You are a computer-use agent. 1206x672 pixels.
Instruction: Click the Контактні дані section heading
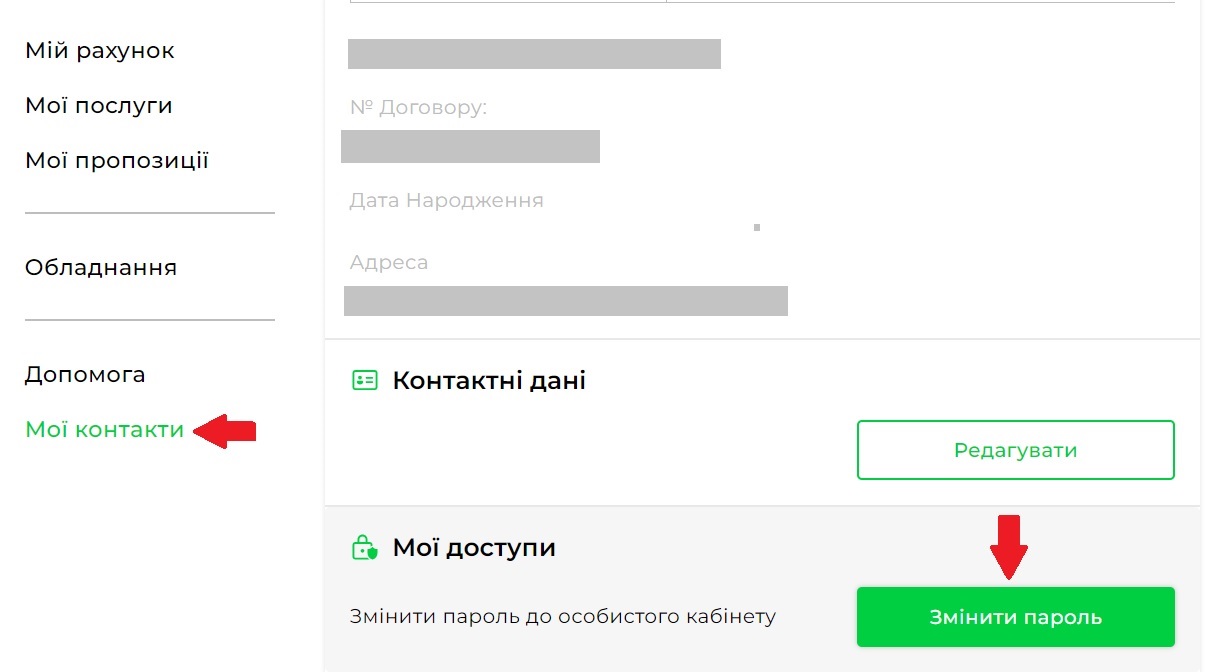tap(489, 380)
